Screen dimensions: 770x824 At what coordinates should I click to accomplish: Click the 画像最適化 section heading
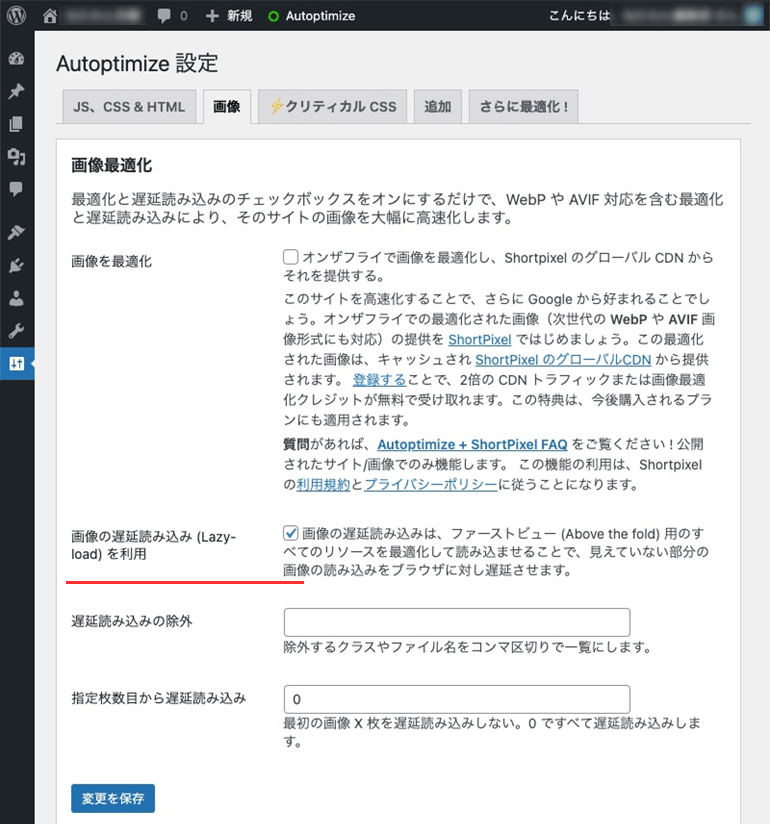pos(111,166)
